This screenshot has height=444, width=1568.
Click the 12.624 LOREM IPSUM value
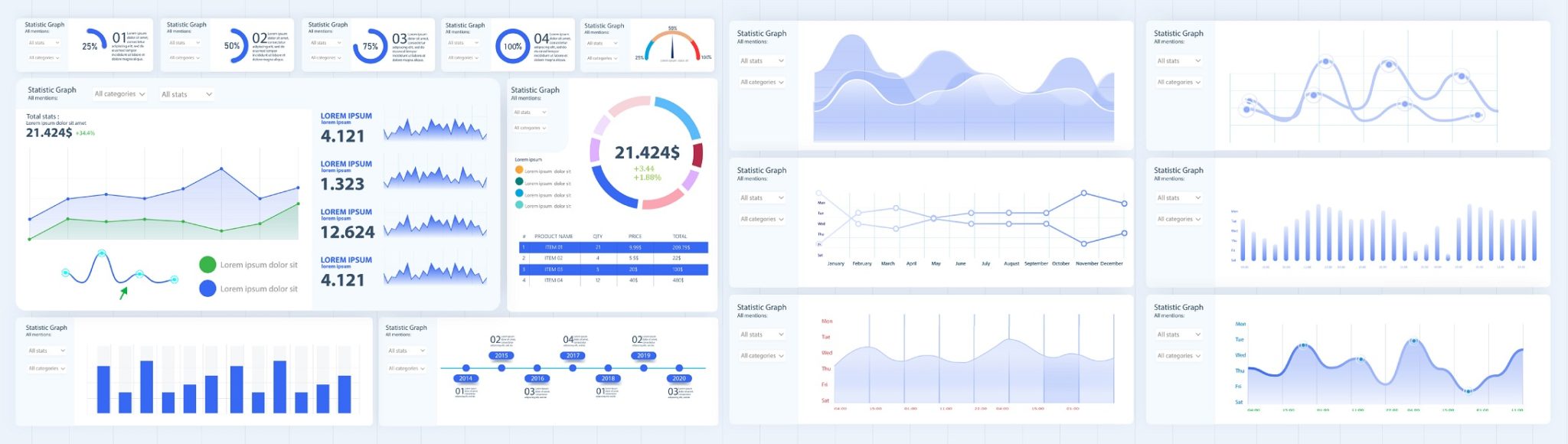pyautogui.click(x=348, y=232)
